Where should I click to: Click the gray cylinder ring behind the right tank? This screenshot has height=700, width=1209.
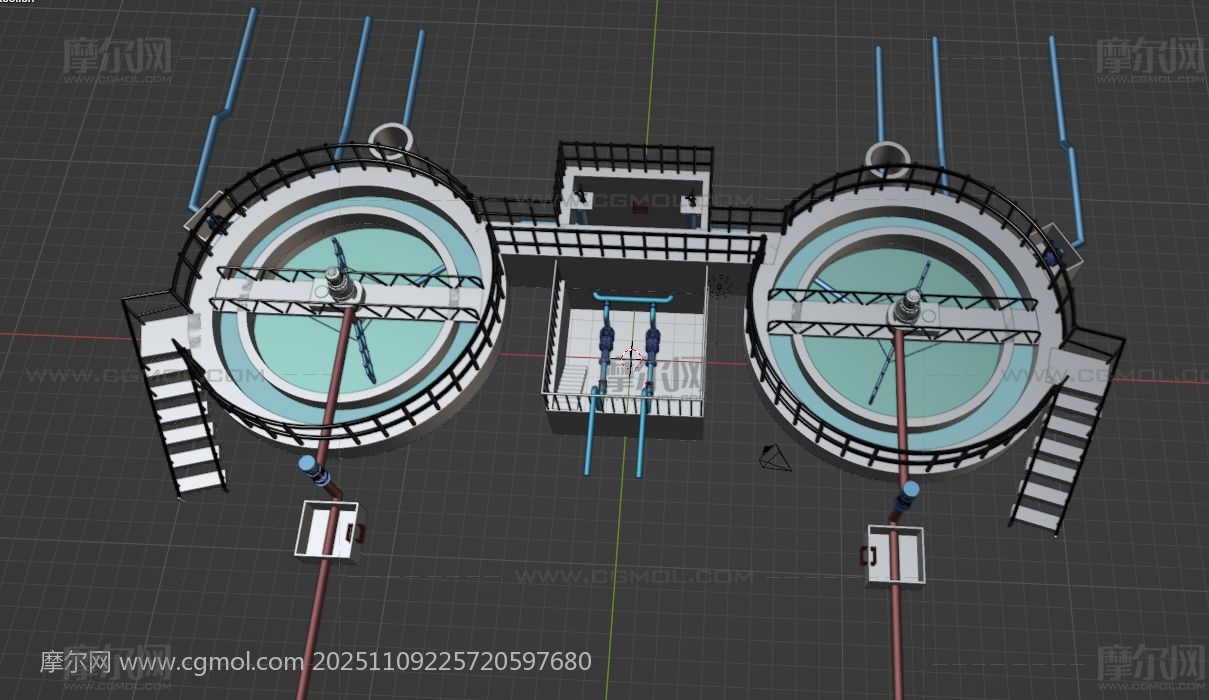887,156
